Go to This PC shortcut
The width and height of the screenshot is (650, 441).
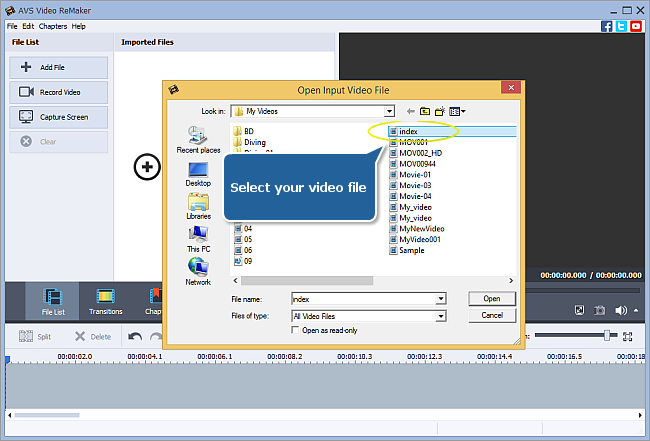coord(198,239)
